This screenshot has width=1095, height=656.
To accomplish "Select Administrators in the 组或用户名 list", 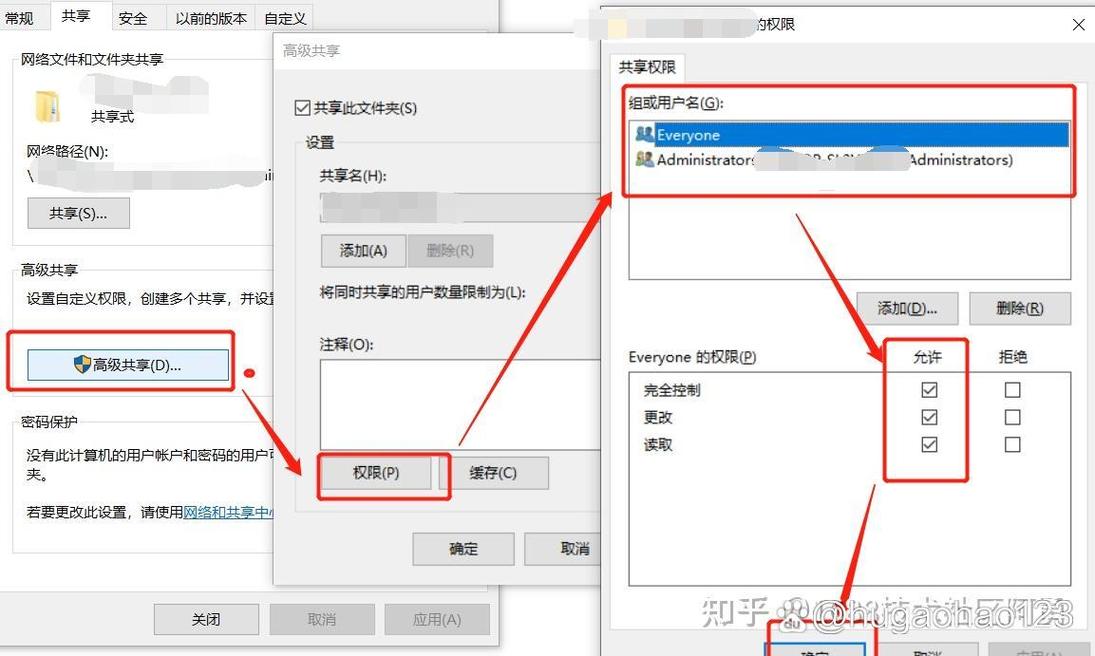I will pos(720,158).
